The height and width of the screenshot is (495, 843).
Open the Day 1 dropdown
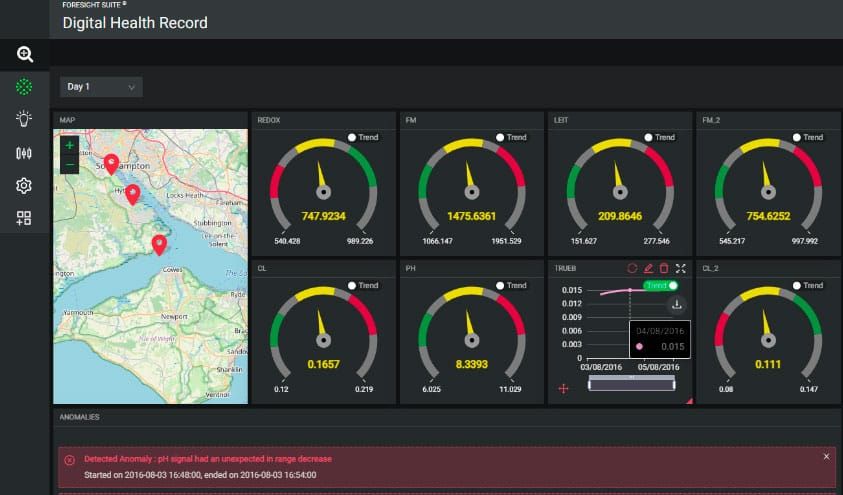[101, 87]
